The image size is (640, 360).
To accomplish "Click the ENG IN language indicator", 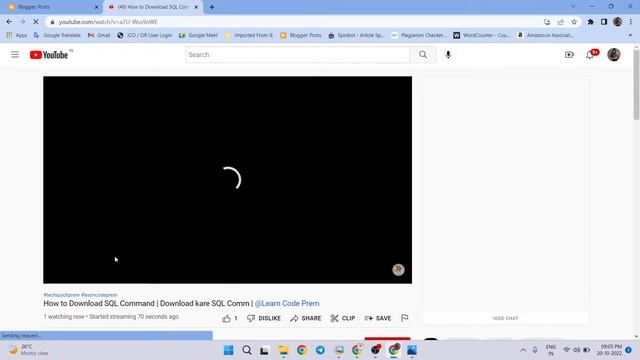I will (551, 350).
